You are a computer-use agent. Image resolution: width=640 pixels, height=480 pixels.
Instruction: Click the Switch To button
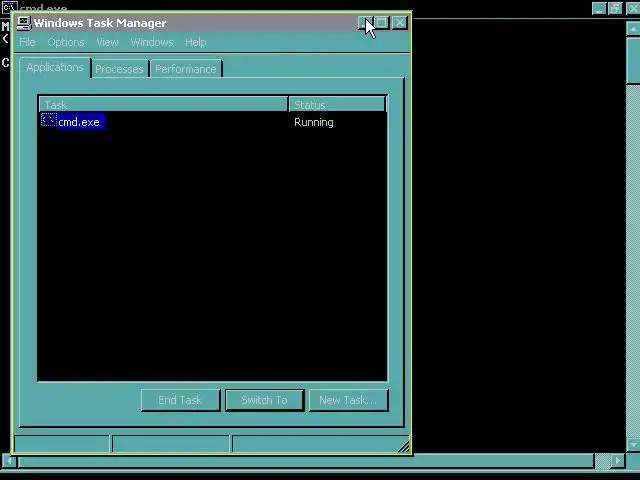pos(264,400)
